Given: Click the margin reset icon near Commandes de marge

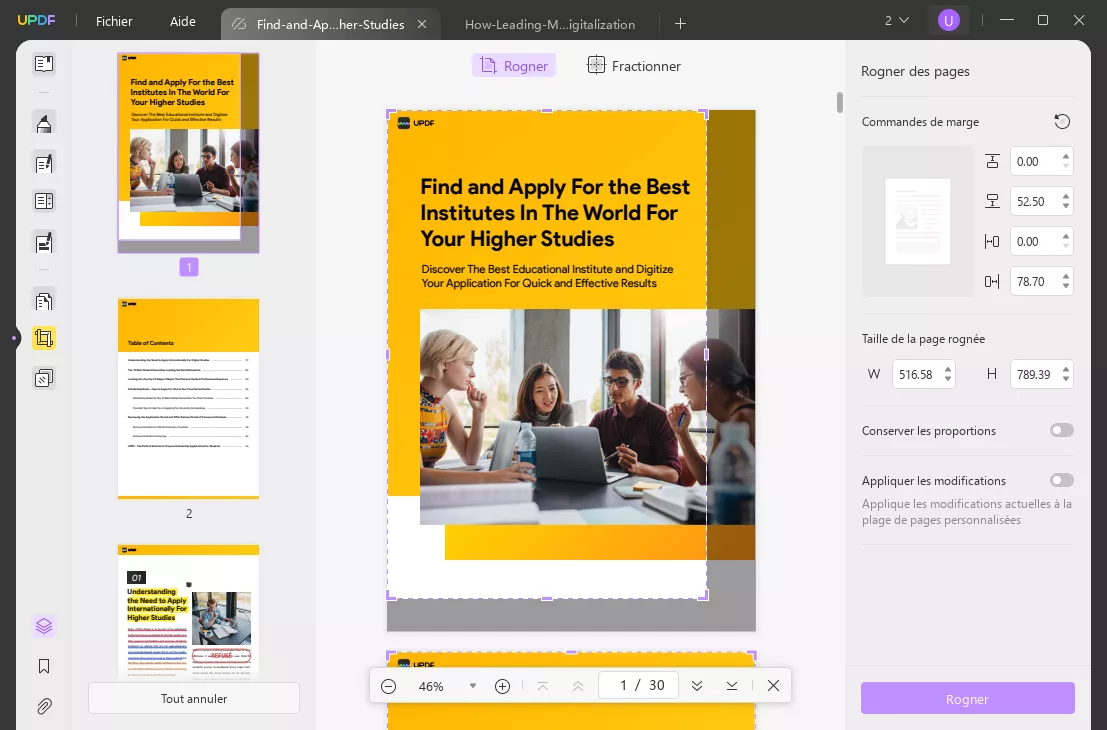Looking at the screenshot, I should pos(1062,121).
